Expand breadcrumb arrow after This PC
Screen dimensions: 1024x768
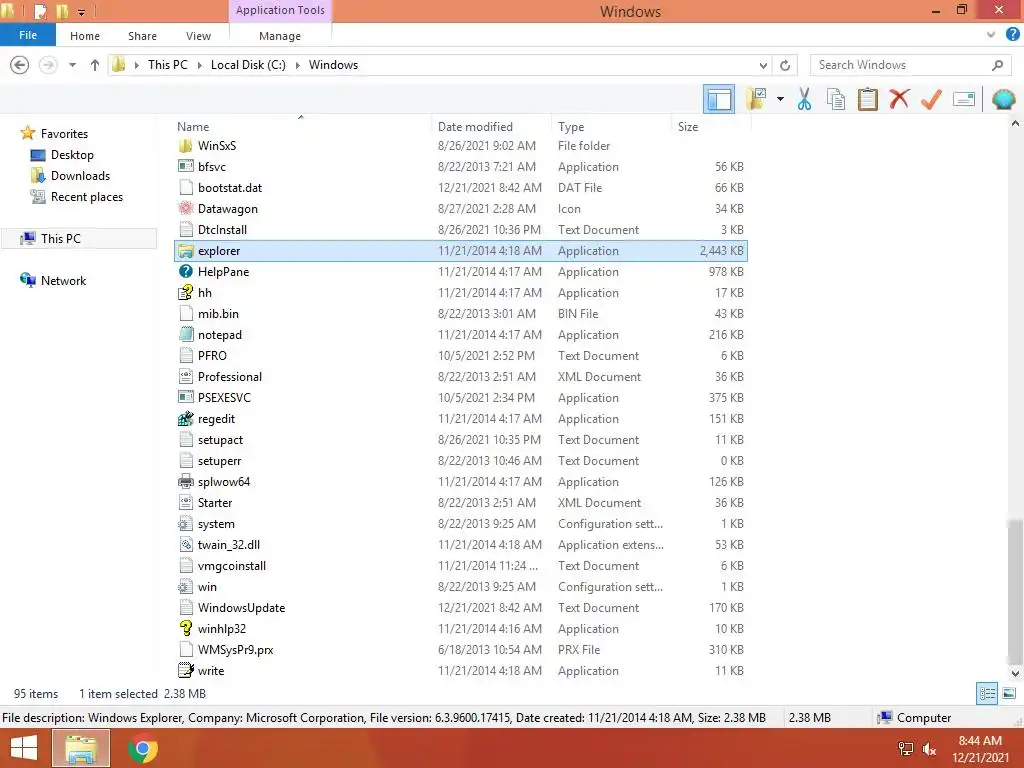200,65
